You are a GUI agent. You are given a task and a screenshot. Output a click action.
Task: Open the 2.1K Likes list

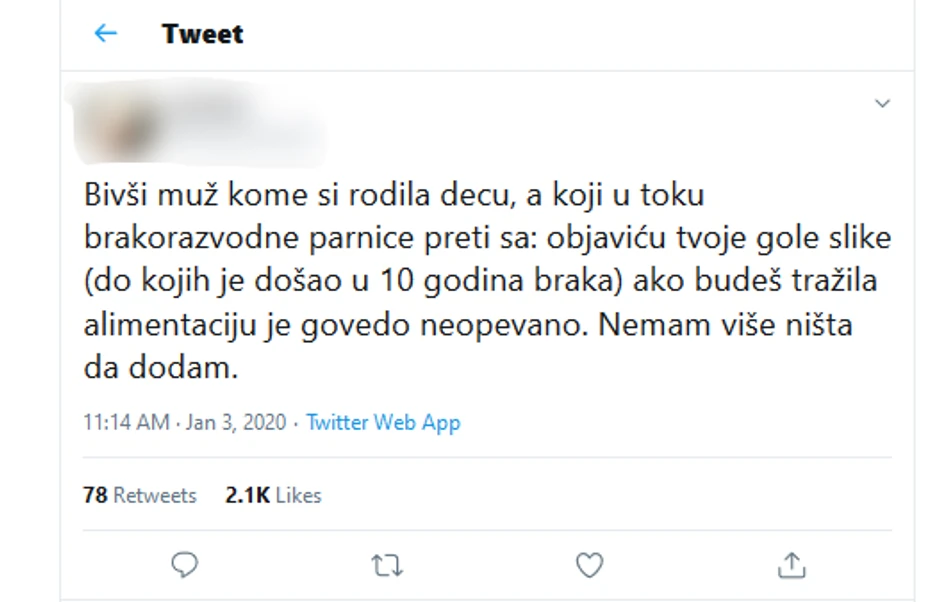(x=271, y=494)
